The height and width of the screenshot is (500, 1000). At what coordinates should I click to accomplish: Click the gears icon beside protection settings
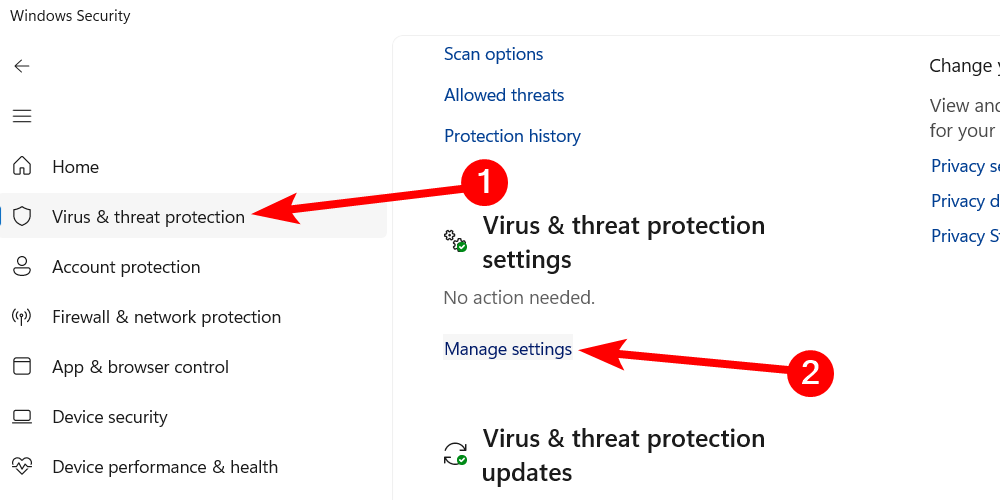pyautogui.click(x=455, y=240)
